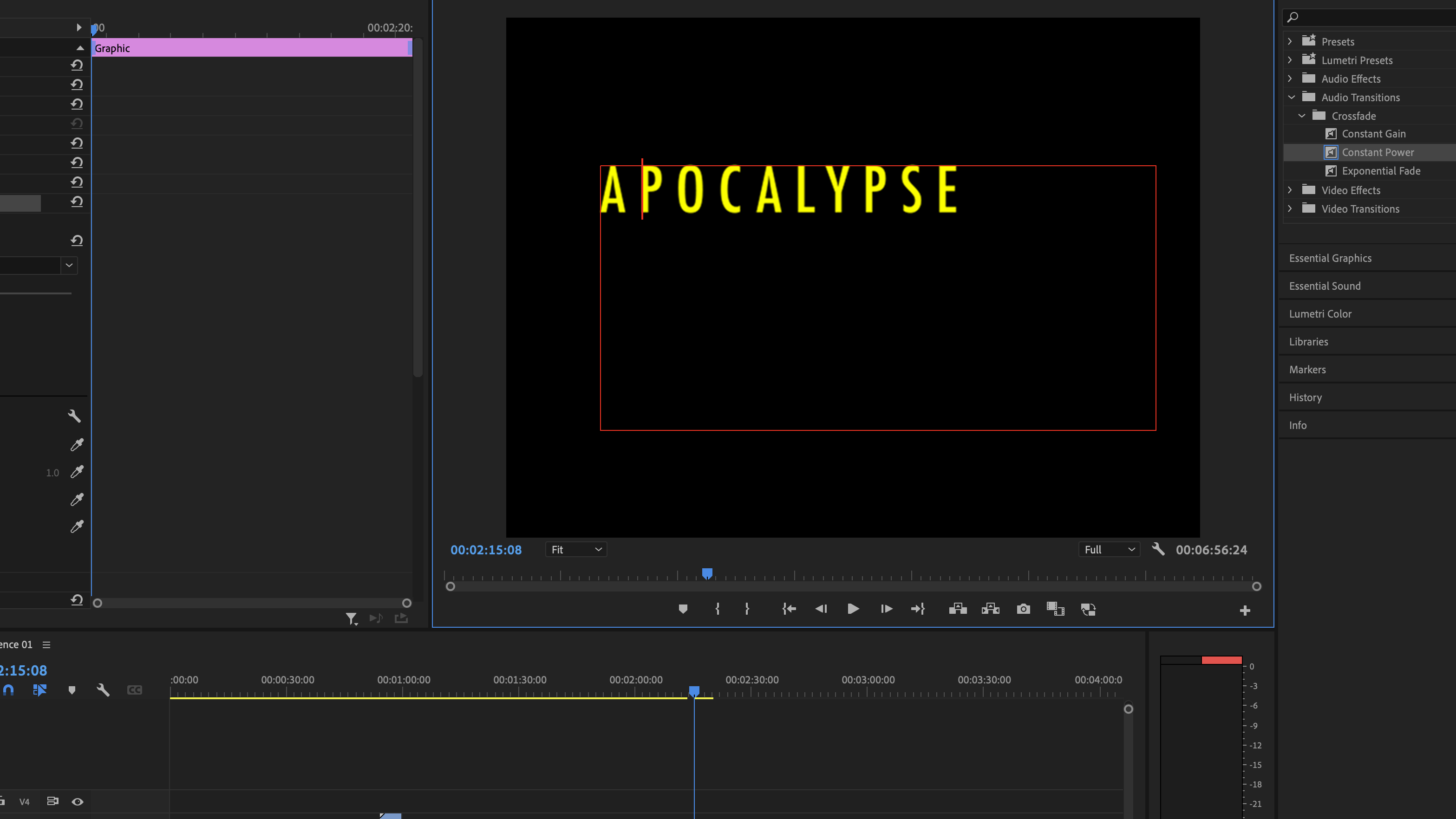Viewport: 1456px width, 819px height.
Task: Open the Lumetri Color panel tab
Action: click(x=1320, y=314)
